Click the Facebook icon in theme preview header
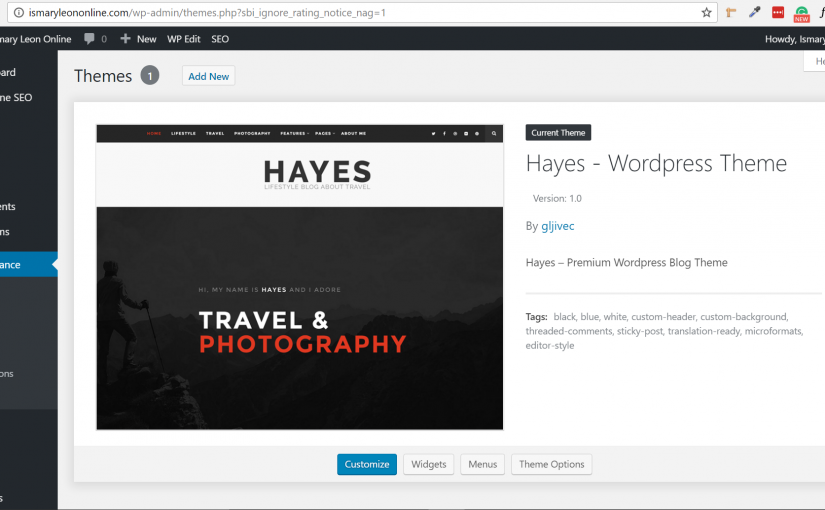The height and width of the screenshot is (510, 825). tap(444, 134)
